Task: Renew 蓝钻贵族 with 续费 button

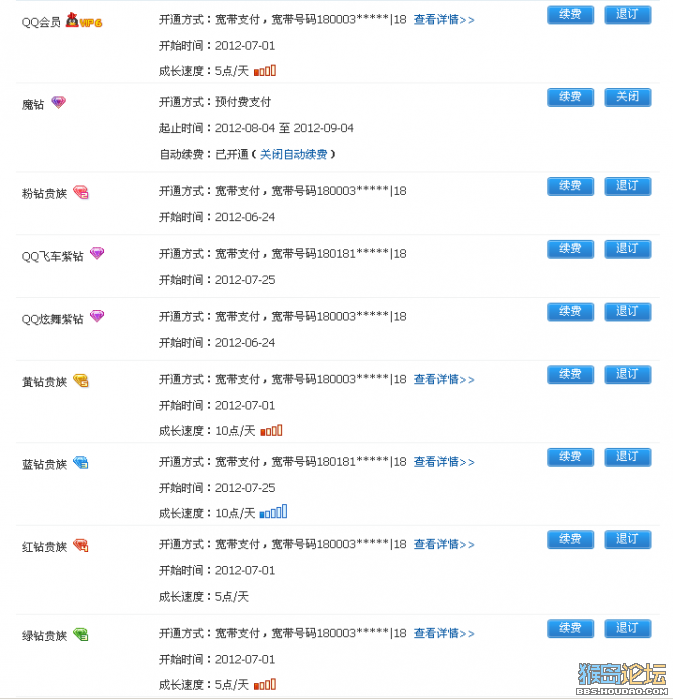Action: tap(570, 457)
